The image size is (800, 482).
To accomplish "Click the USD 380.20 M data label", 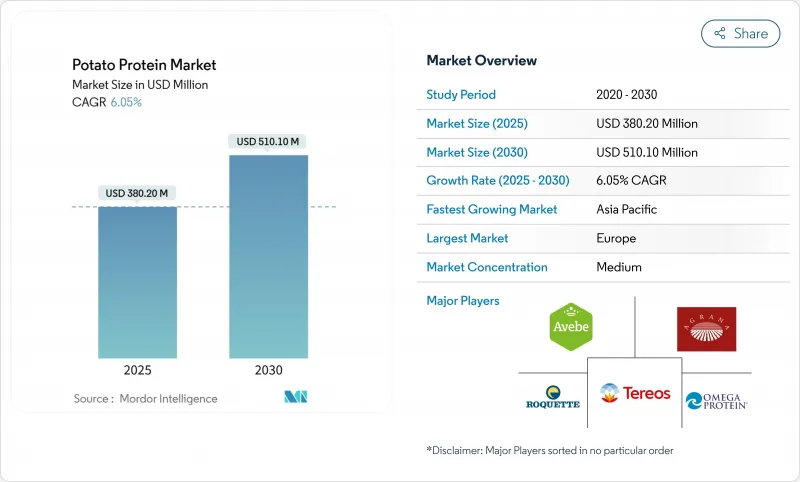I will pyautogui.click(x=137, y=193).
